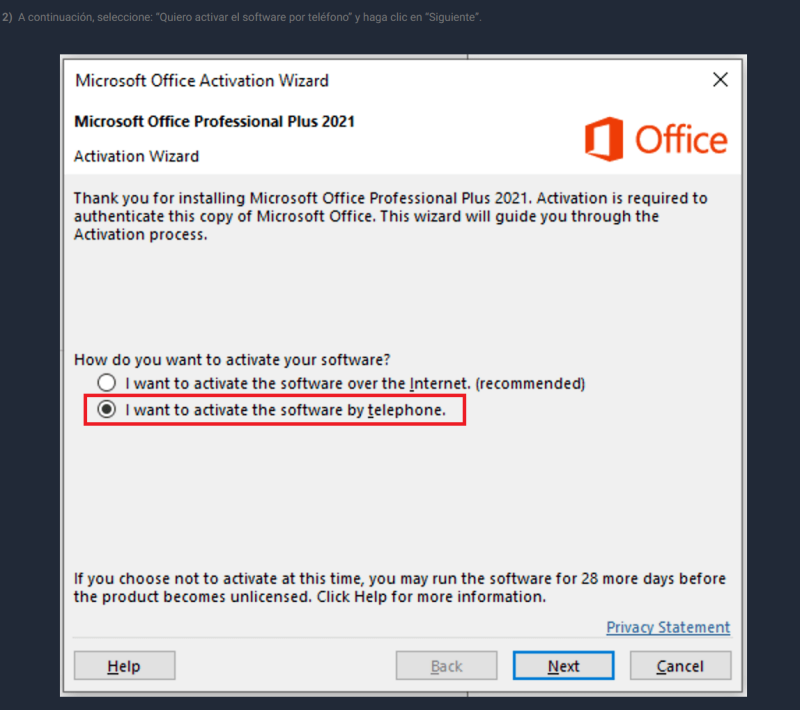The width and height of the screenshot is (800, 710).
Task: Click the 'Activation Wizard' subheading text
Action: click(x=136, y=156)
